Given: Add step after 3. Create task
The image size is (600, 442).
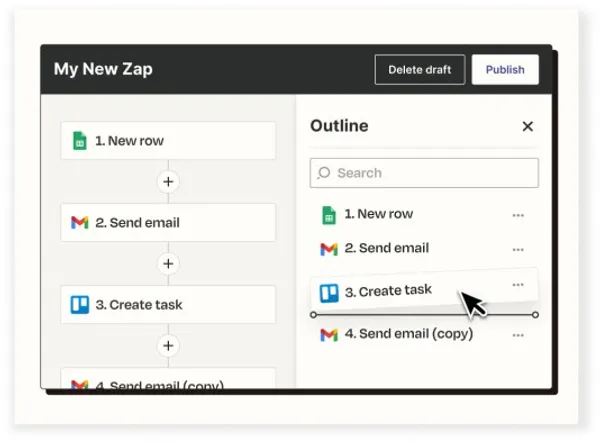Looking at the screenshot, I should coord(168,346).
